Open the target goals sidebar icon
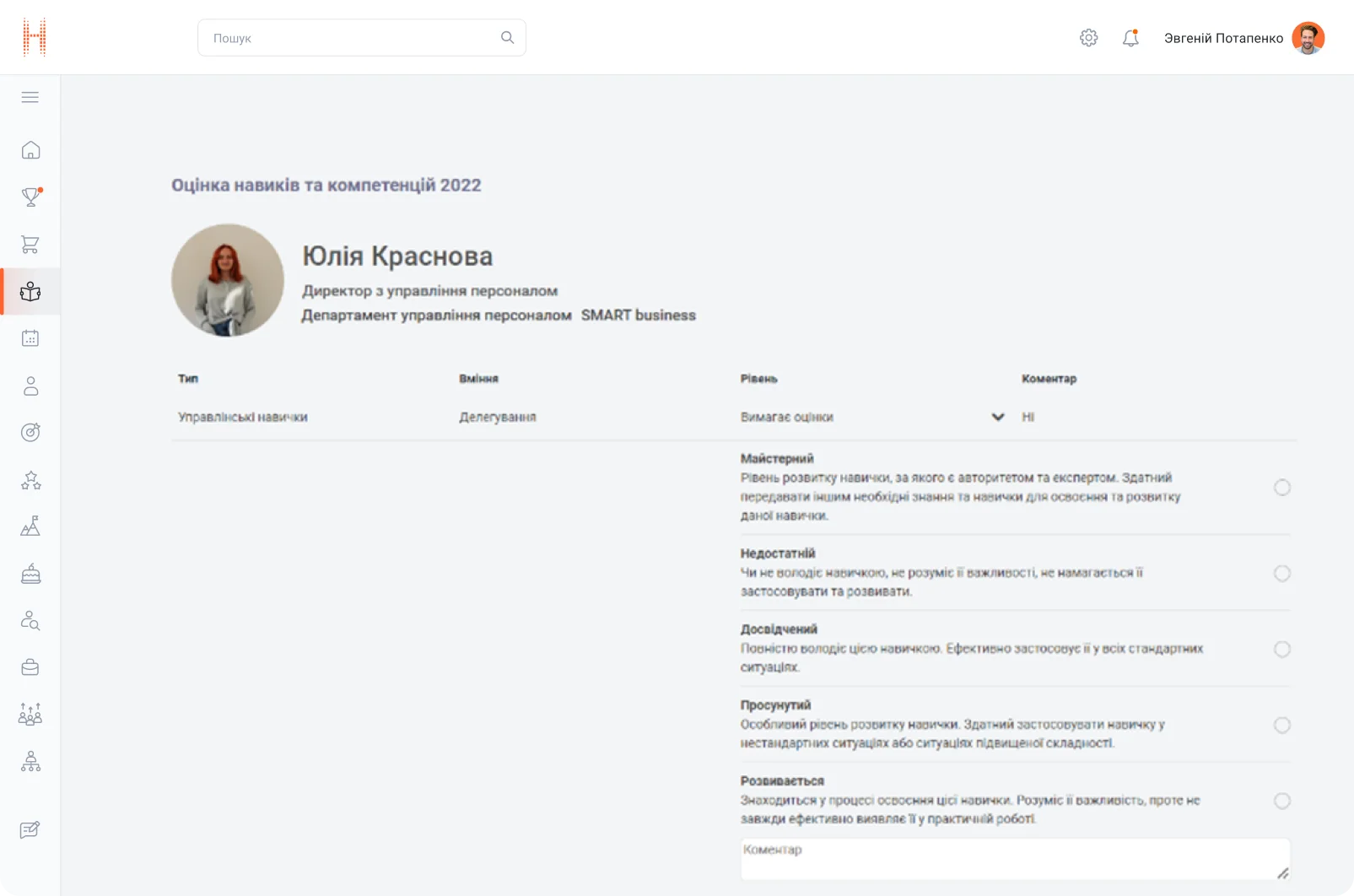The image size is (1354, 896). [x=30, y=433]
